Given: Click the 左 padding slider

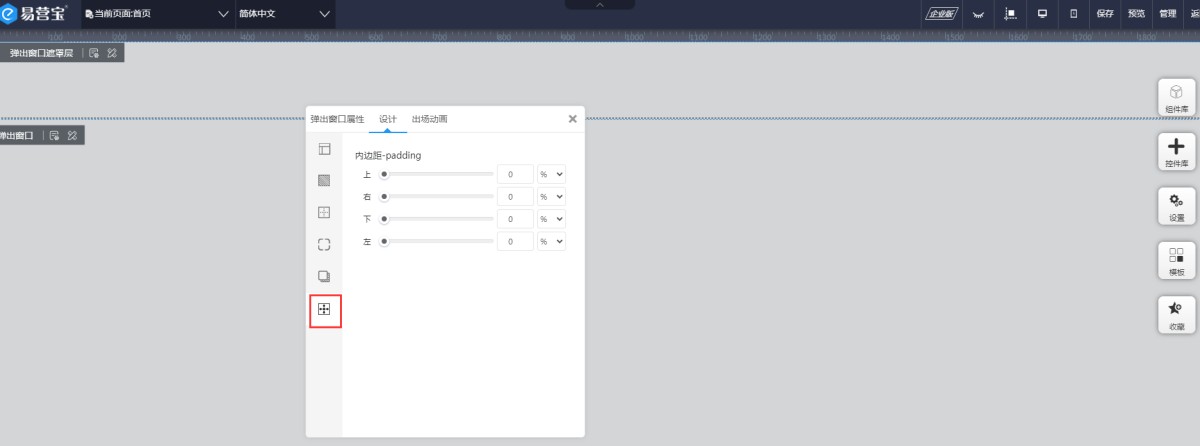Looking at the screenshot, I should pos(436,242).
